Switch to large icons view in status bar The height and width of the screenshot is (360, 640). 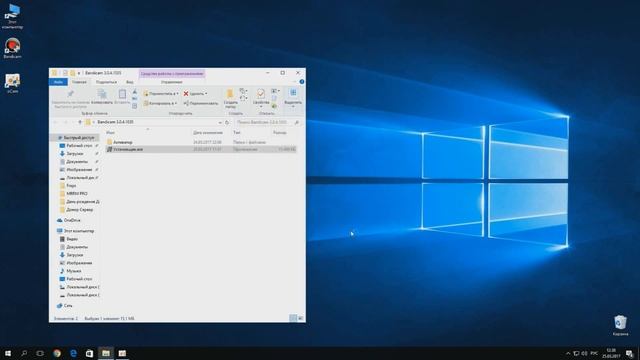click(300, 318)
